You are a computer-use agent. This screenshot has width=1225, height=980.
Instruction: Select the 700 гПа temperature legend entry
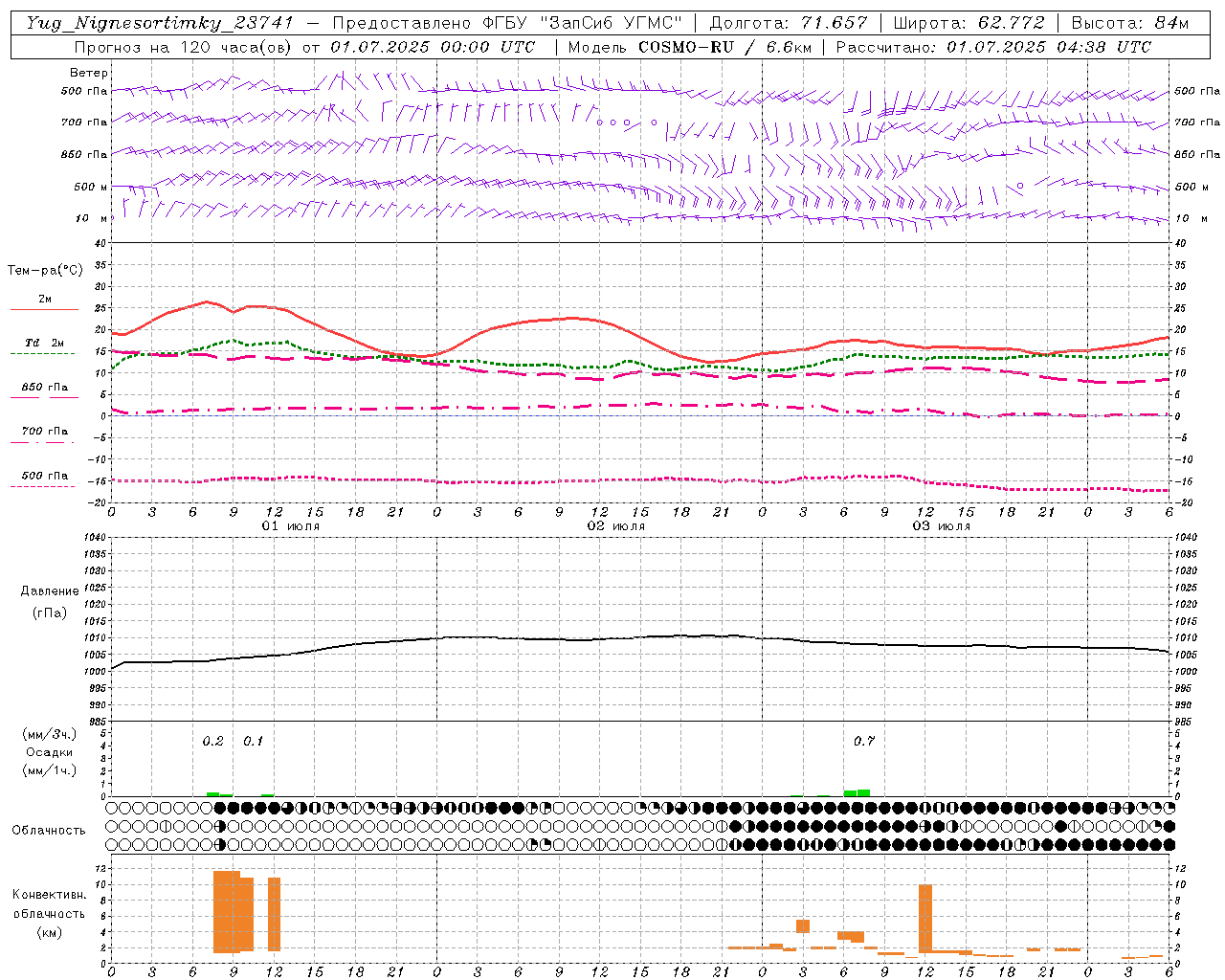pos(45,431)
